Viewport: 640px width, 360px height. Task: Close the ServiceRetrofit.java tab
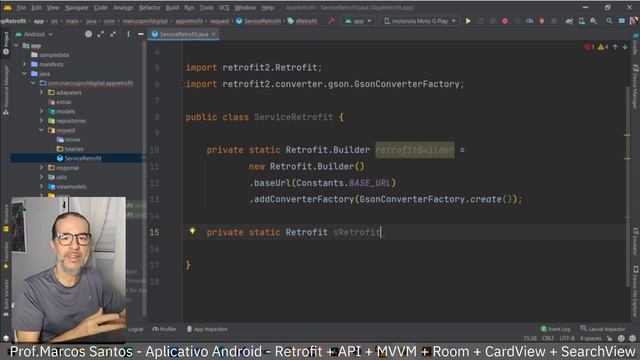(213, 34)
